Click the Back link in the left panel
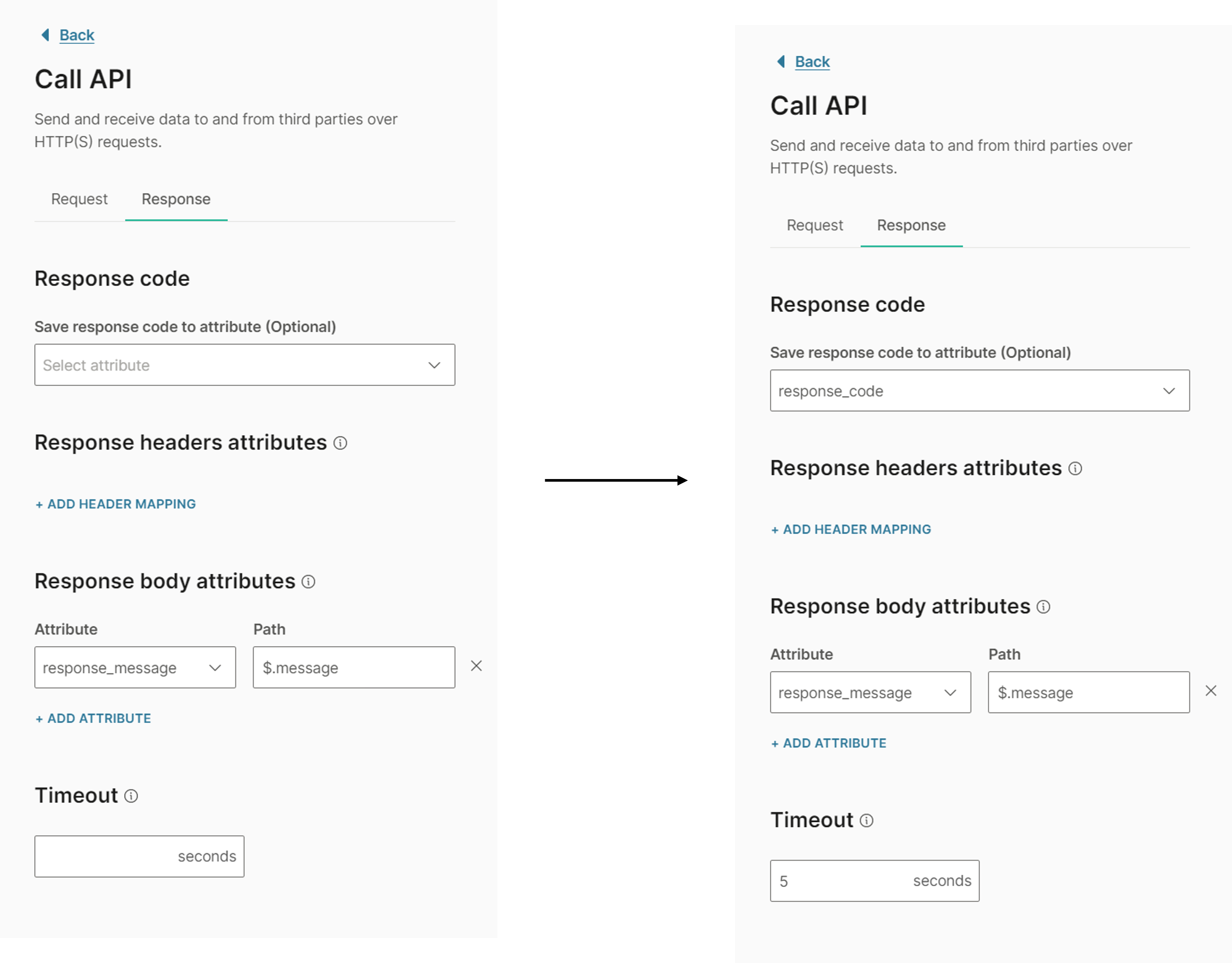Image resolution: width=1232 pixels, height=963 pixels. pyautogui.click(x=76, y=34)
